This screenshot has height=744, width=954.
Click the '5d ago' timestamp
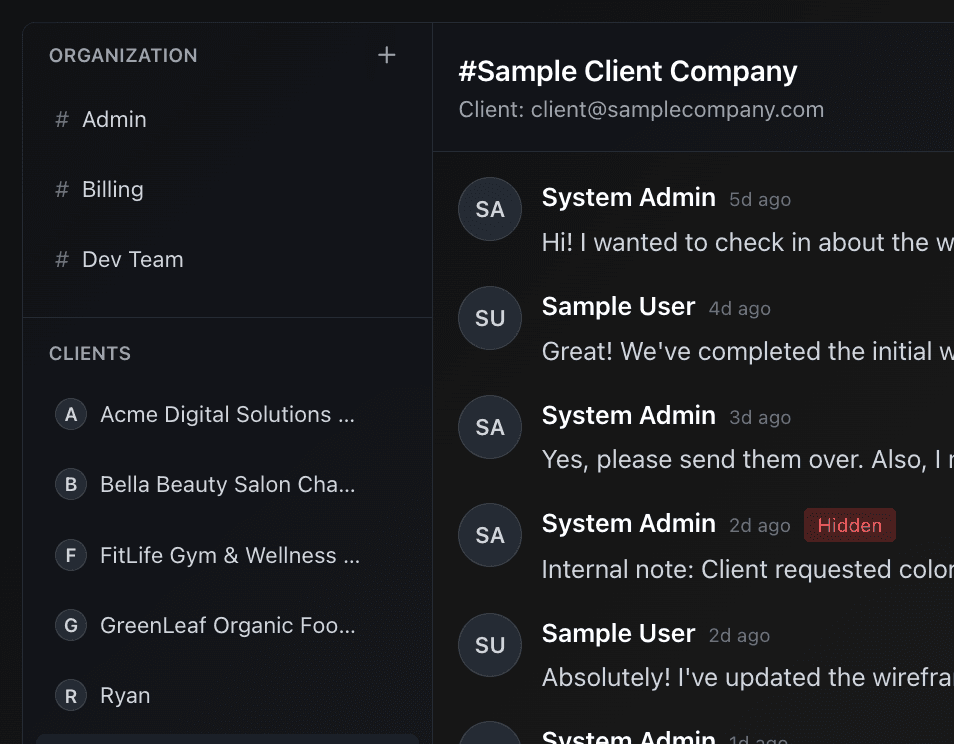[x=760, y=200]
